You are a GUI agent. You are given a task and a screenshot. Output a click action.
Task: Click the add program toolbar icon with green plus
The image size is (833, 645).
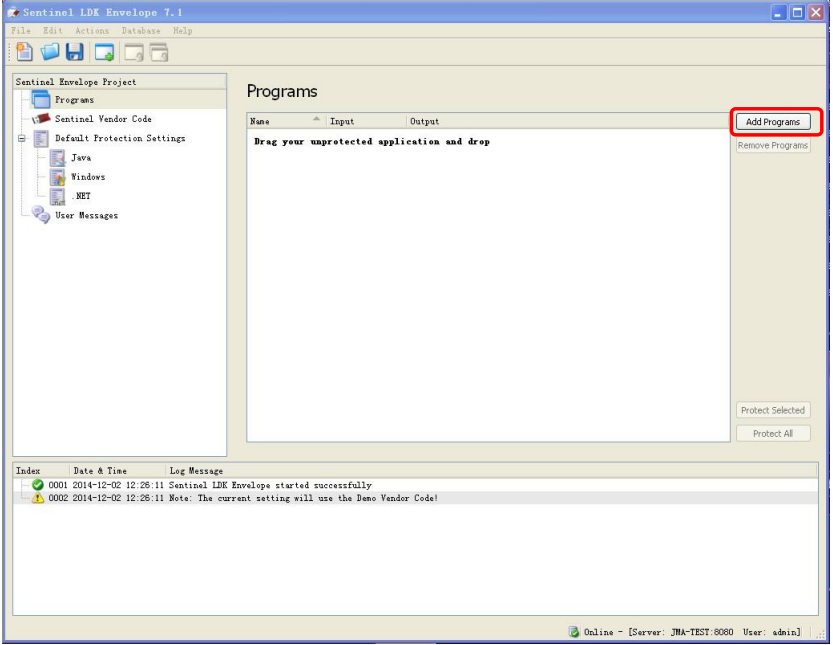click(104, 52)
